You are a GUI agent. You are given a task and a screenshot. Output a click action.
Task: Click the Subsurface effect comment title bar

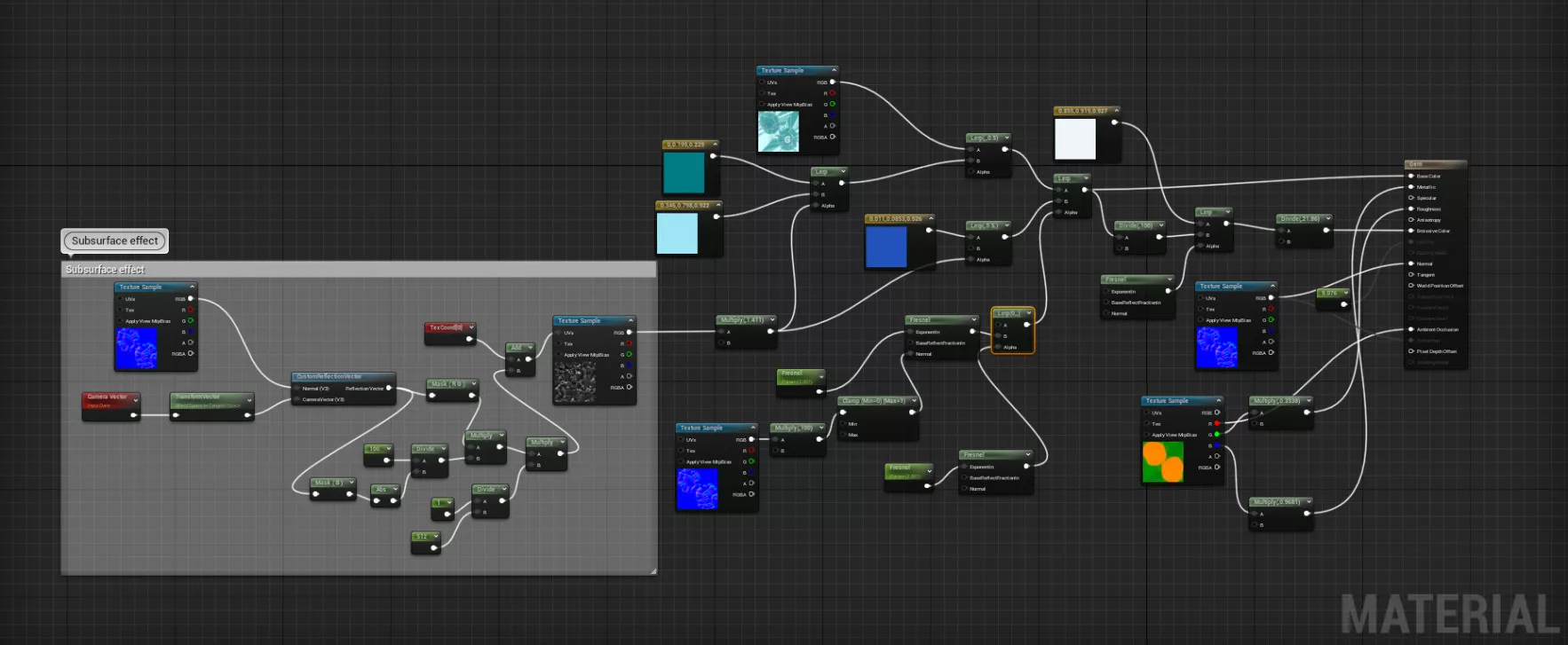tap(355, 269)
